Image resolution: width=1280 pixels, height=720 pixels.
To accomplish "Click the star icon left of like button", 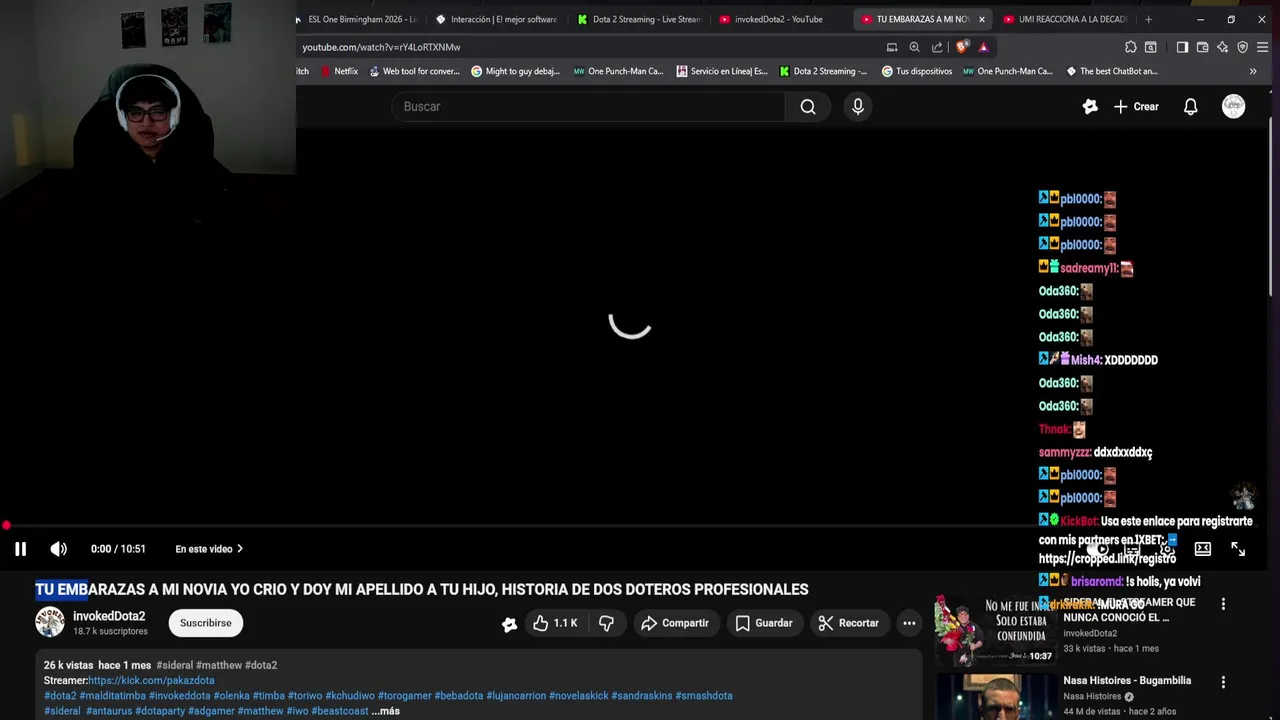I will click(x=509, y=624).
